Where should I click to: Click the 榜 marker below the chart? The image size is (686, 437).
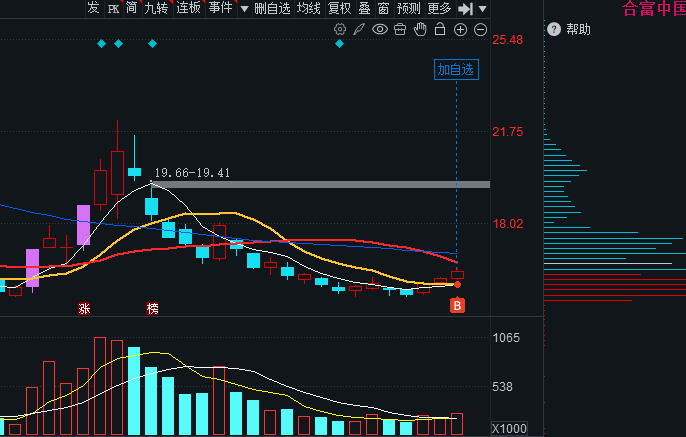153,309
